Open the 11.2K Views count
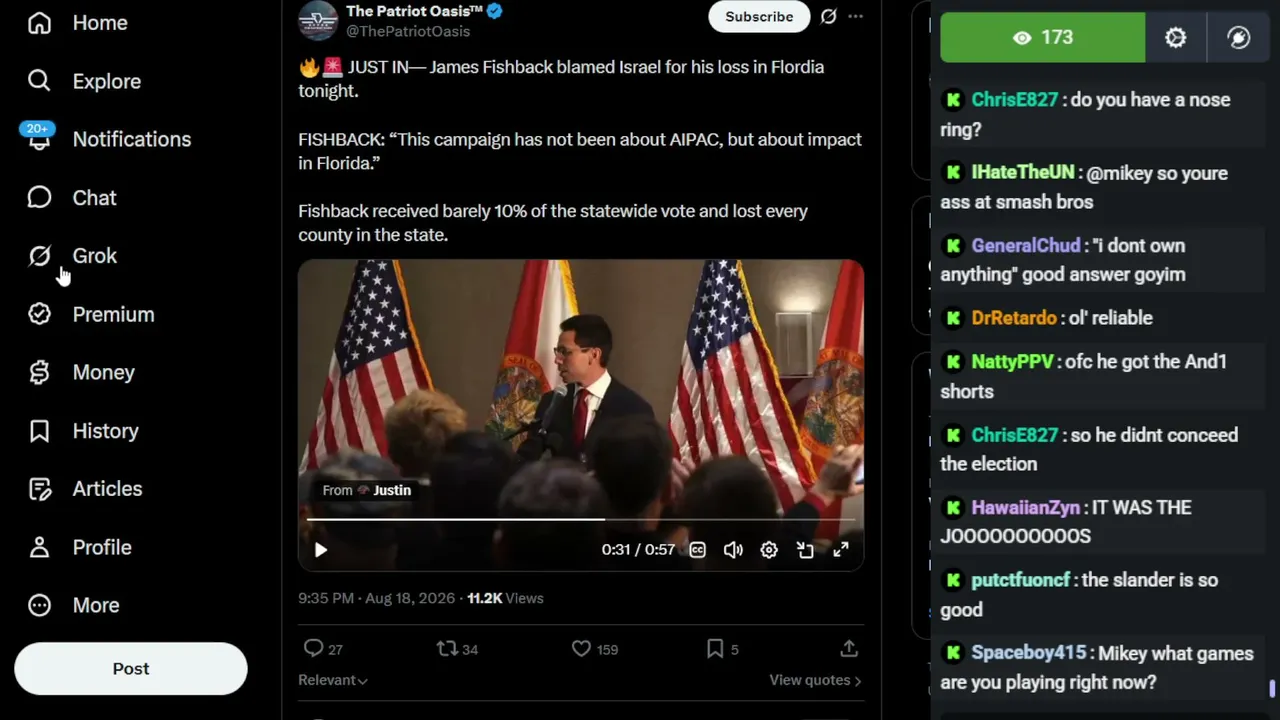 505,598
